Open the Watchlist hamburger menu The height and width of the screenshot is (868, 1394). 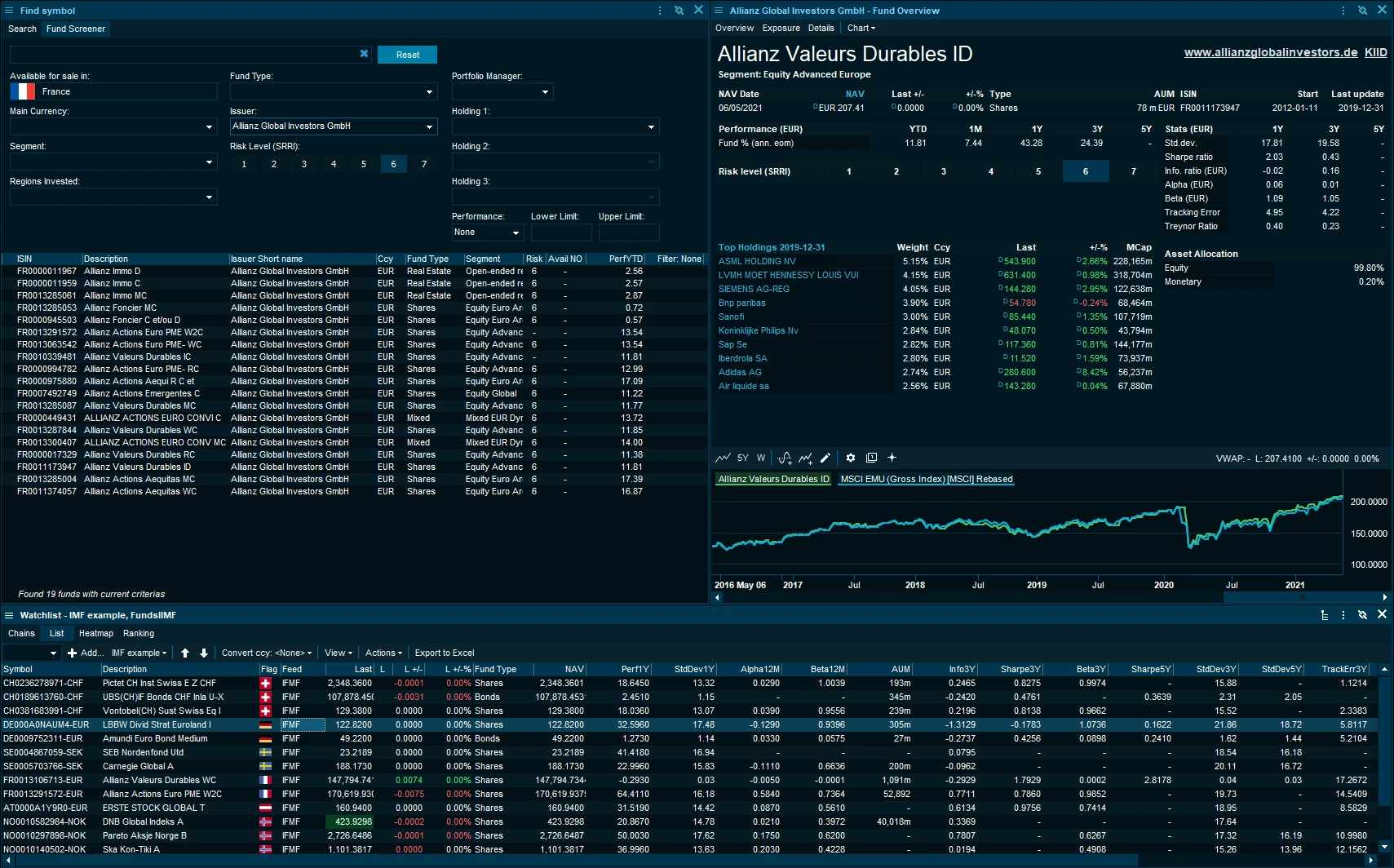point(9,615)
